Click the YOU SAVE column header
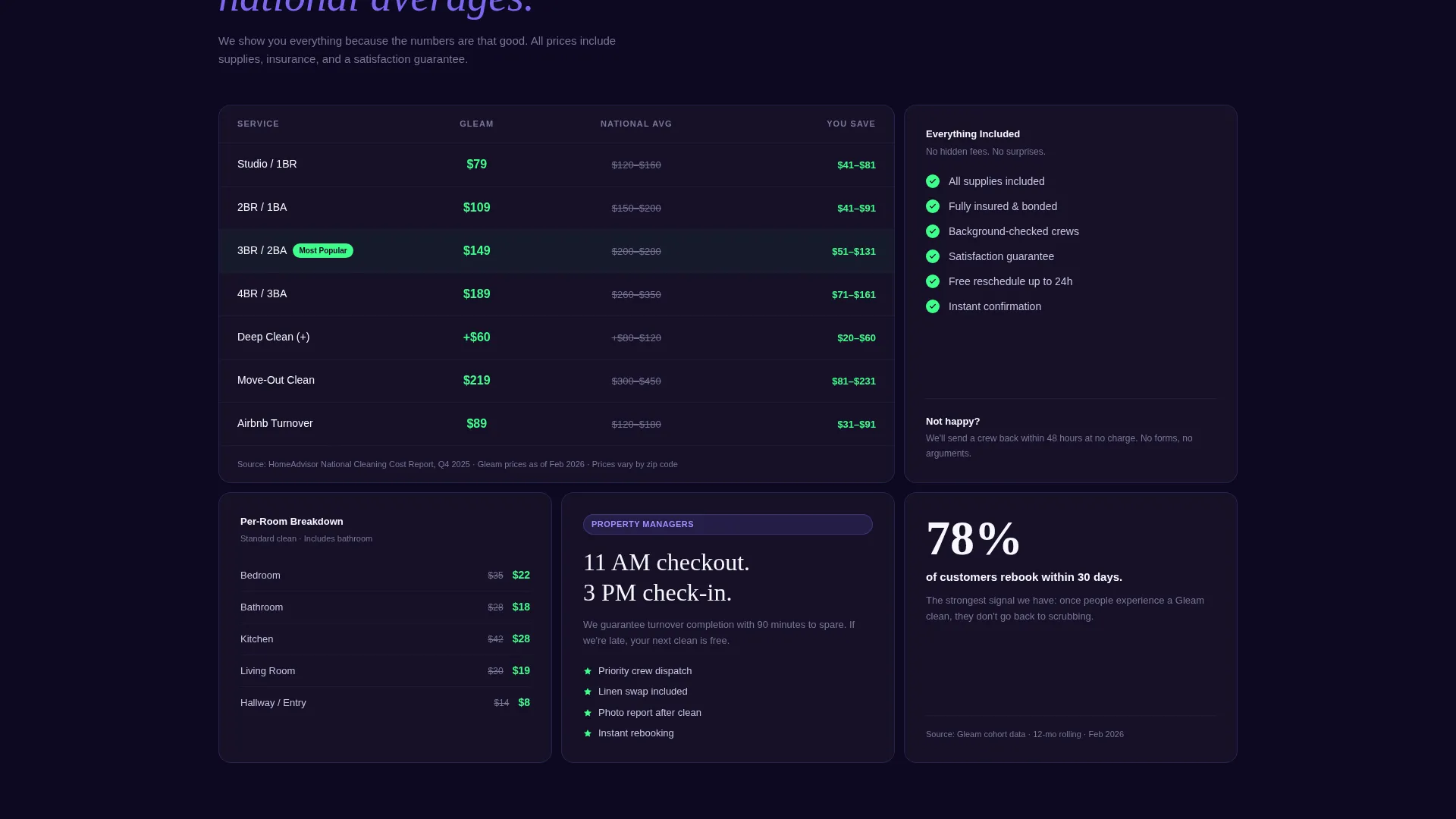The height and width of the screenshot is (819, 1456). point(851,124)
